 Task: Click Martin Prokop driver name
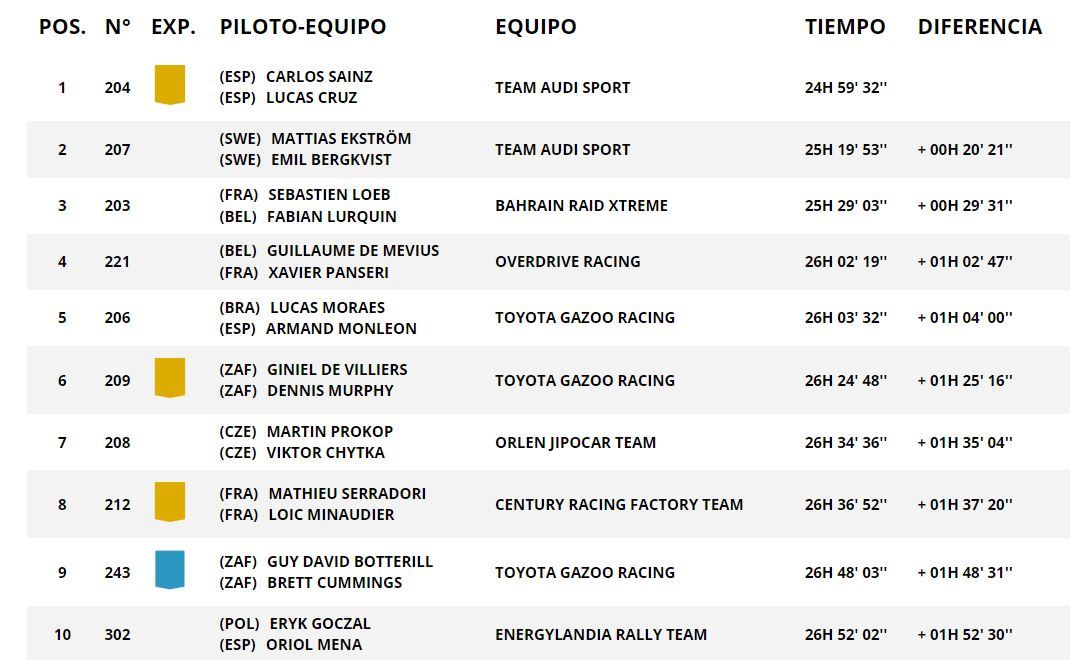tap(330, 432)
